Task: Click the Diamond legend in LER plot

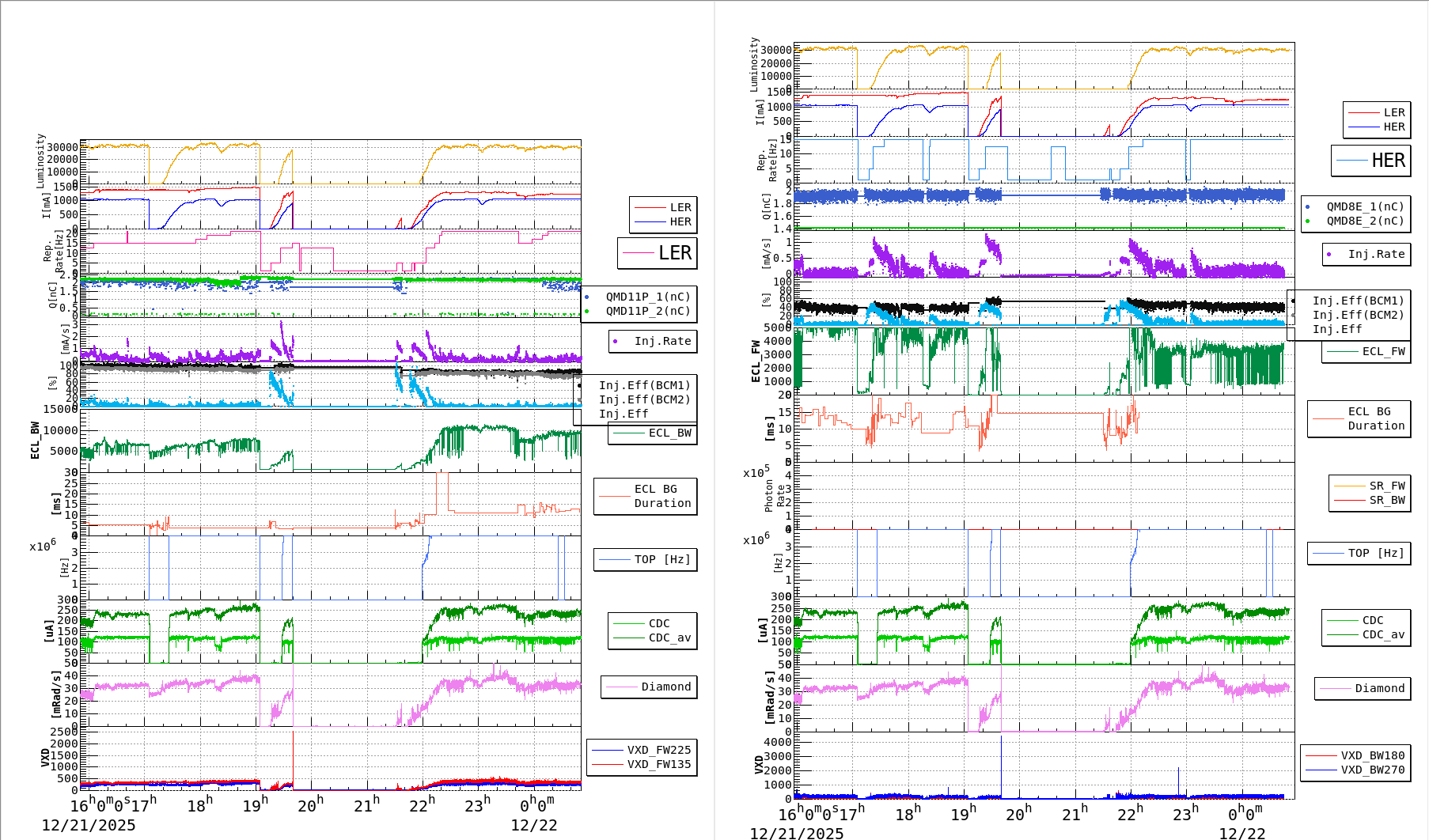Action: [x=649, y=687]
